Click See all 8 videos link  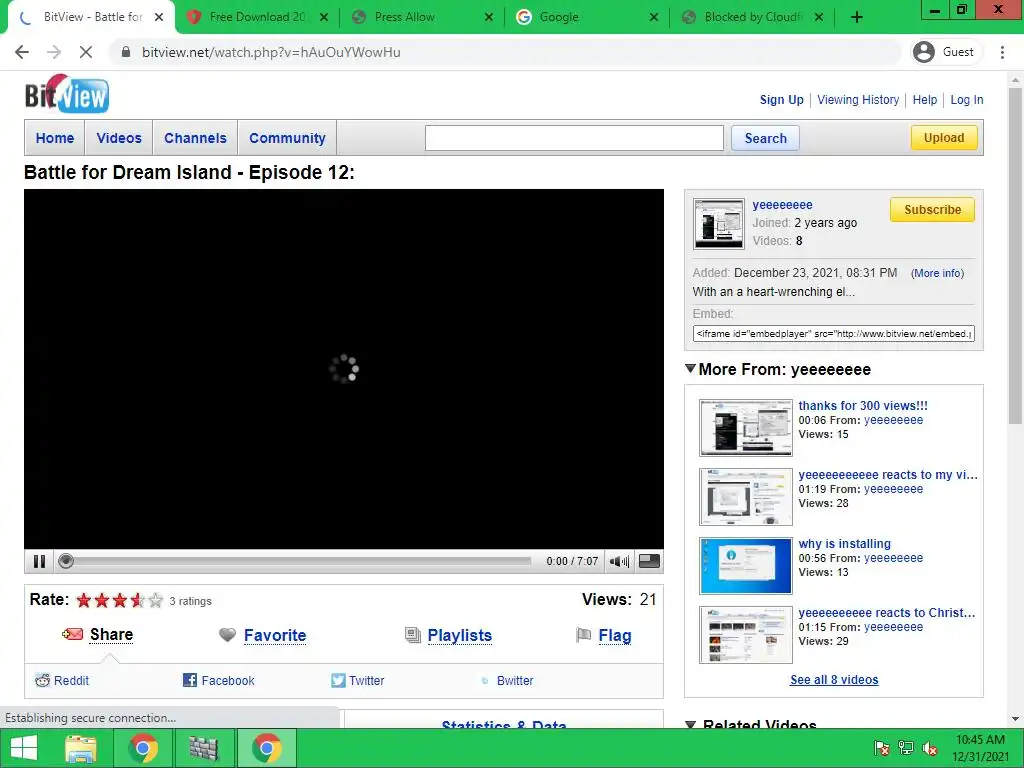834,680
